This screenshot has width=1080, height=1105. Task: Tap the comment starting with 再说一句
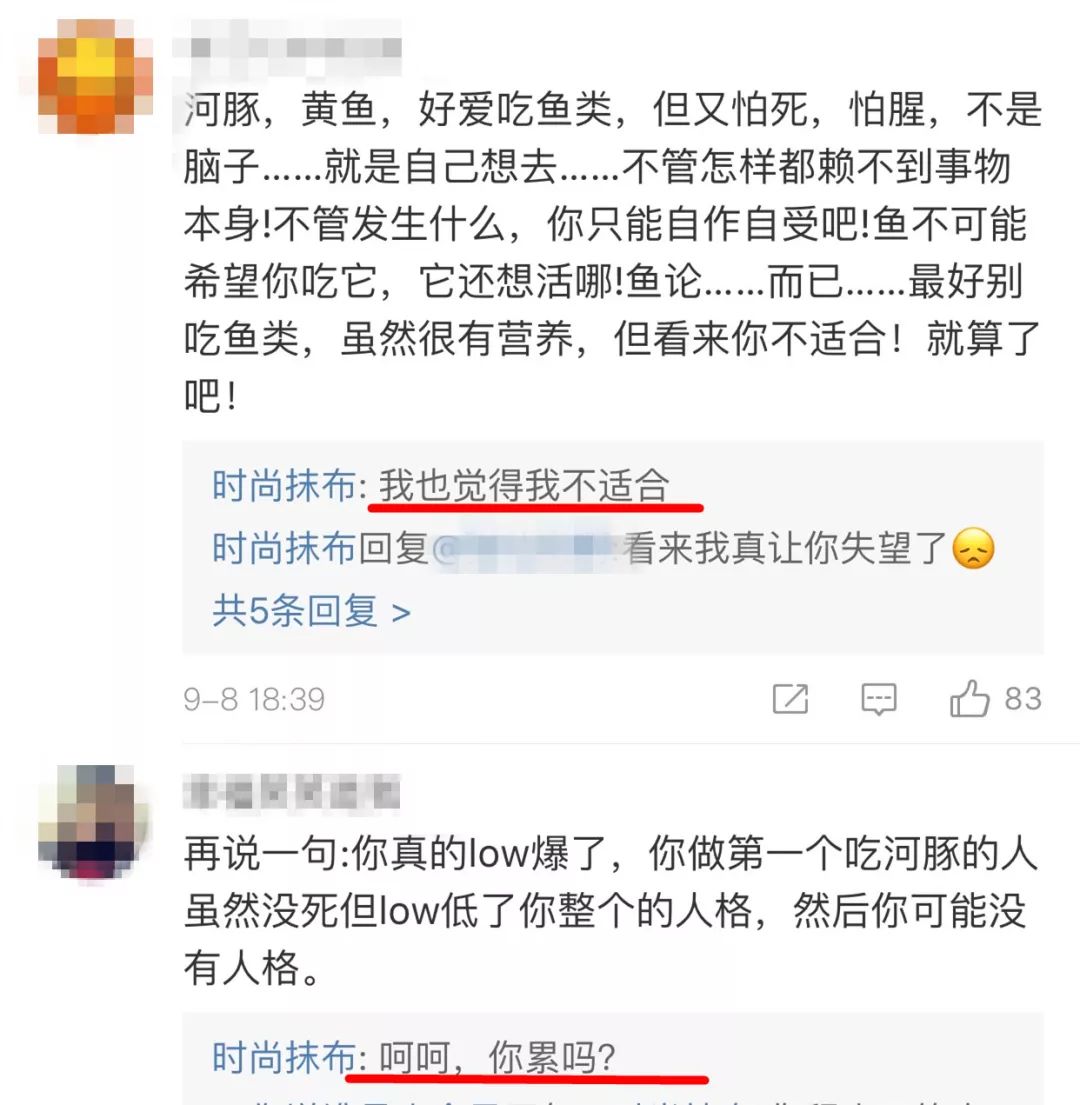(610, 910)
